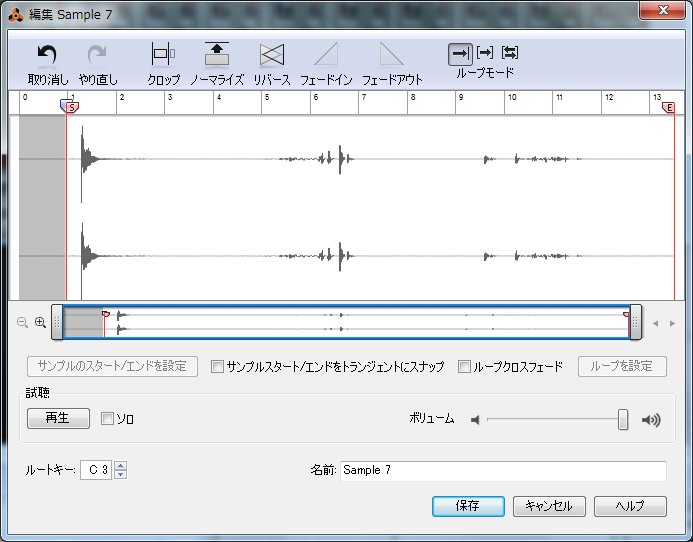Apply Fade In (フェードイン)

(326, 54)
